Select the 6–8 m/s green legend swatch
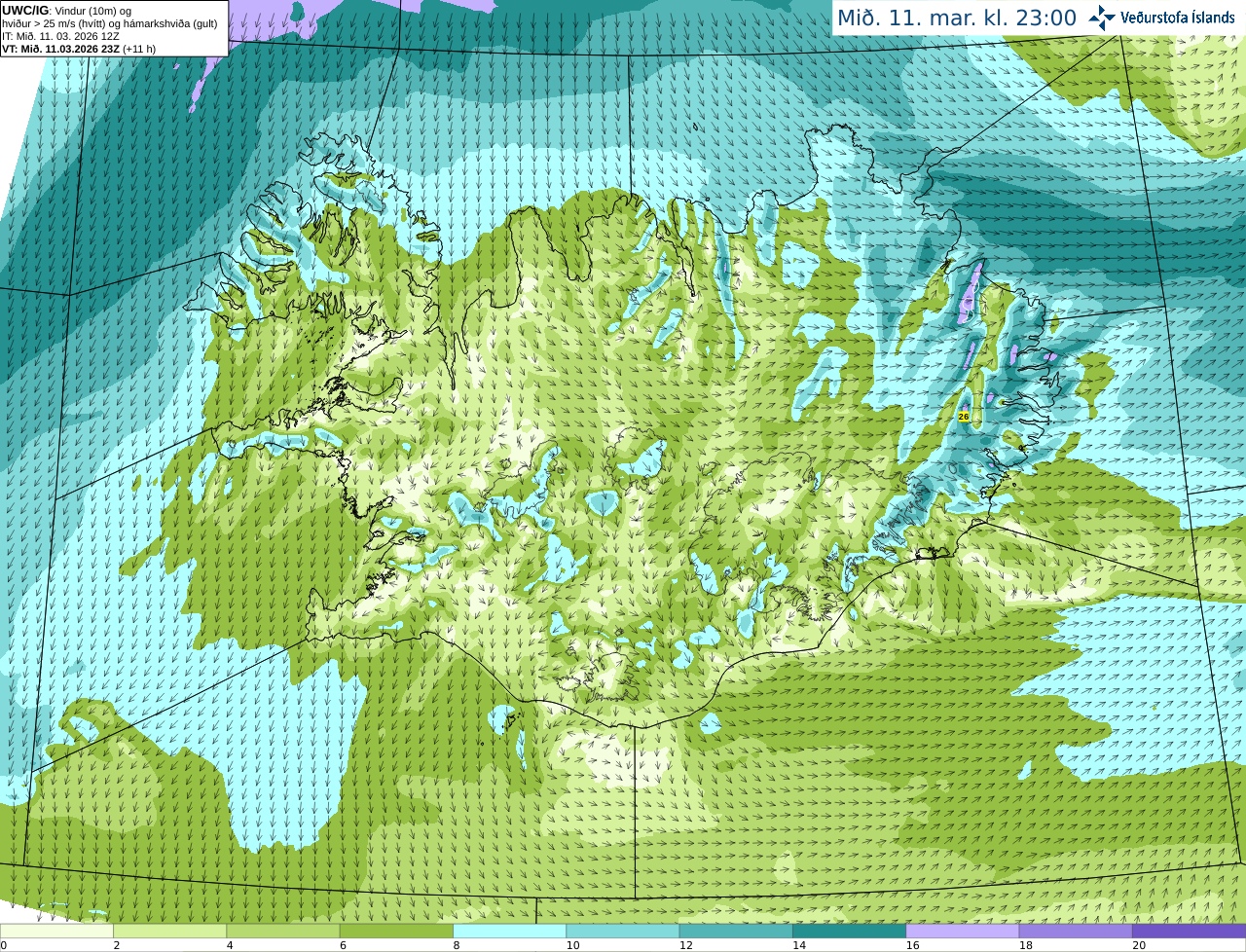The width and height of the screenshot is (1246, 952). pyautogui.click(x=396, y=932)
